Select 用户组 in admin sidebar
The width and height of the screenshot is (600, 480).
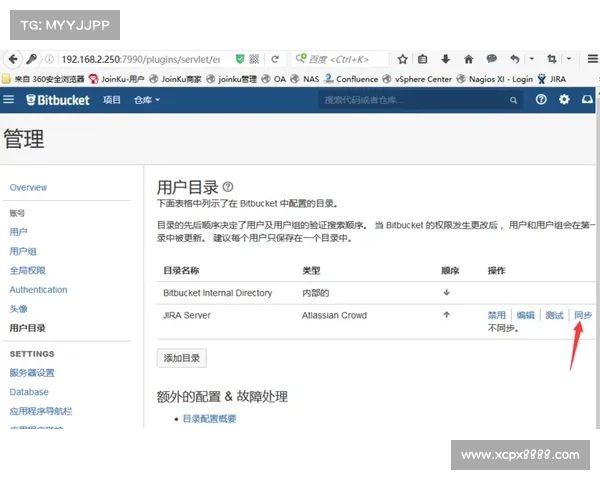[23, 251]
